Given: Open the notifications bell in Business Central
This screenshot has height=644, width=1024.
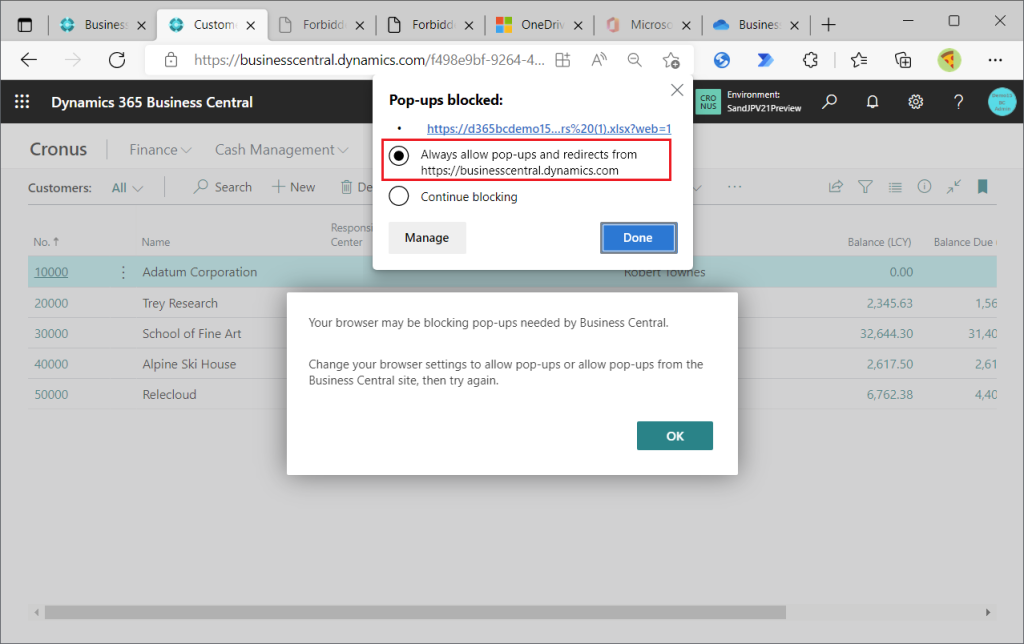Looking at the screenshot, I should pos(872,101).
